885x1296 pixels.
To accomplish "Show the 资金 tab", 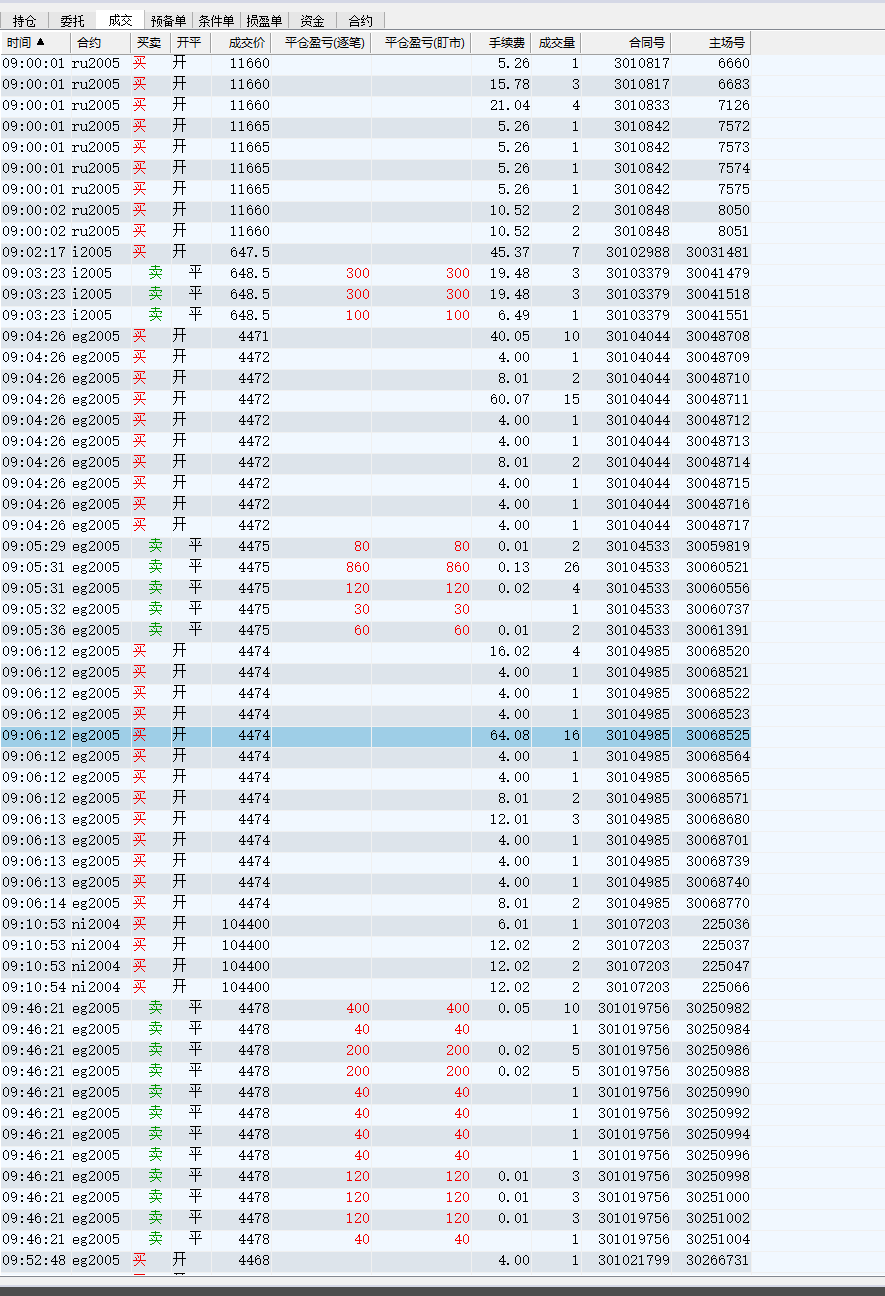I will coord(312,20).
